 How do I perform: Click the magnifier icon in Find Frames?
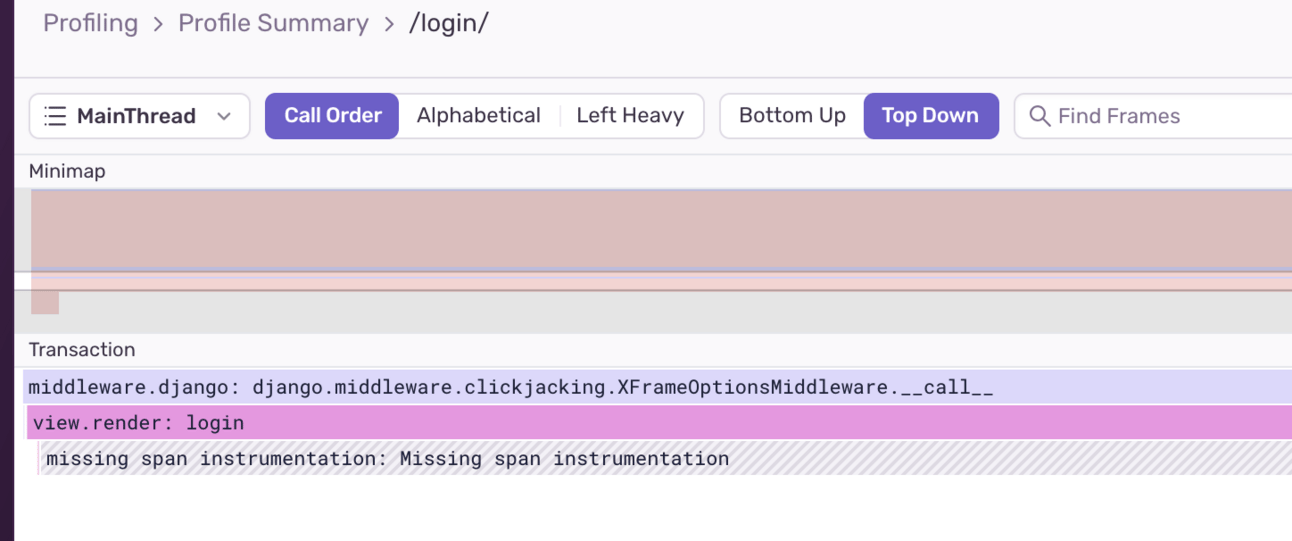(1039, 116)
